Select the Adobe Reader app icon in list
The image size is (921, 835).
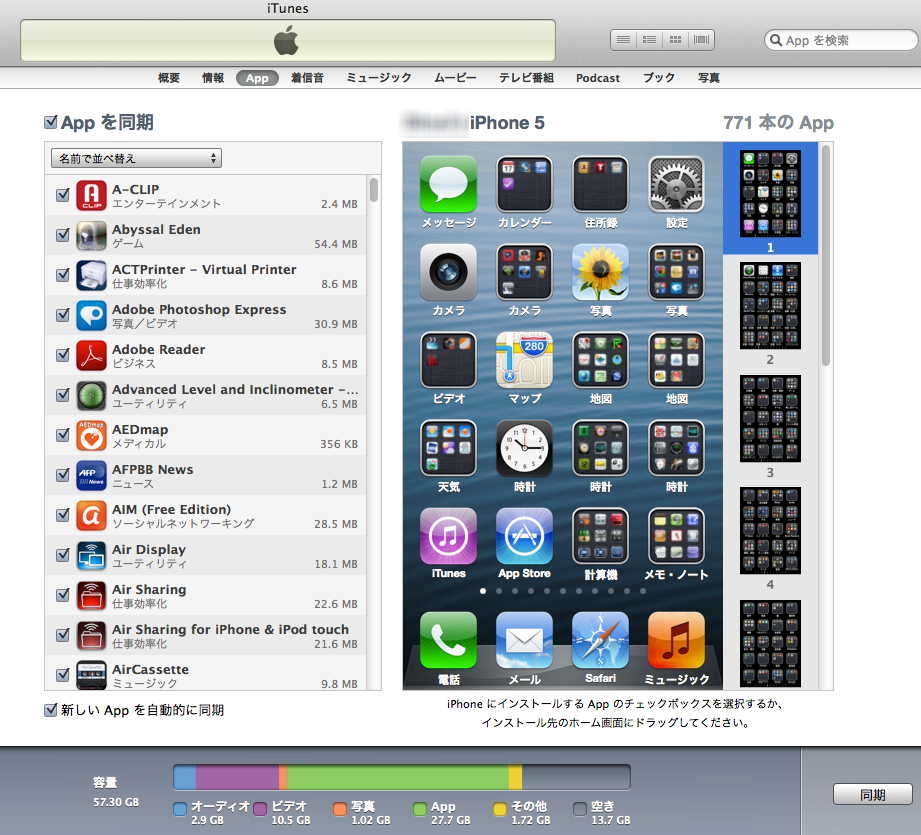pyautogui.click(x=91, y=356)
